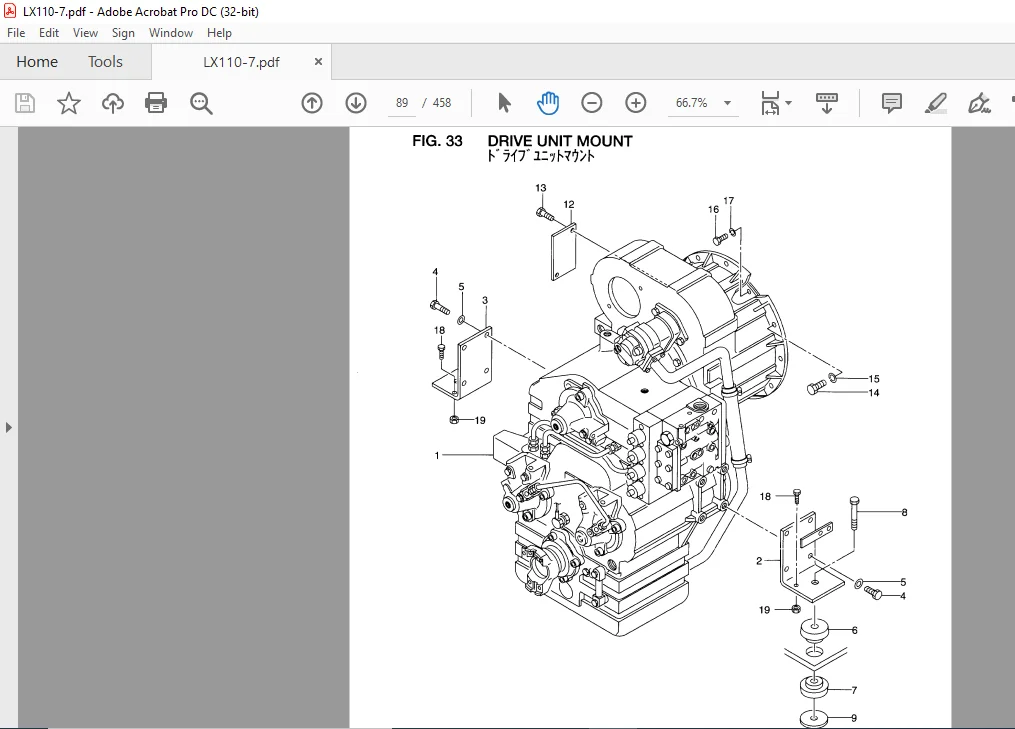
Task: Open the Fill & Sign pen tool
Action: [979, 103]
